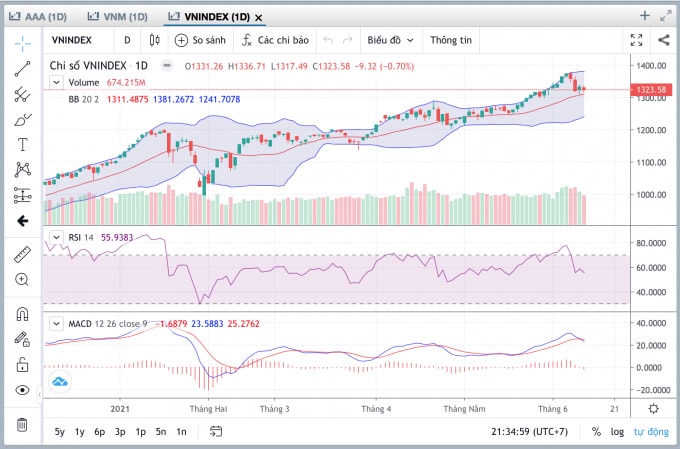
Task: Enter fullscreen chart mode
Action: click(636, 40)
